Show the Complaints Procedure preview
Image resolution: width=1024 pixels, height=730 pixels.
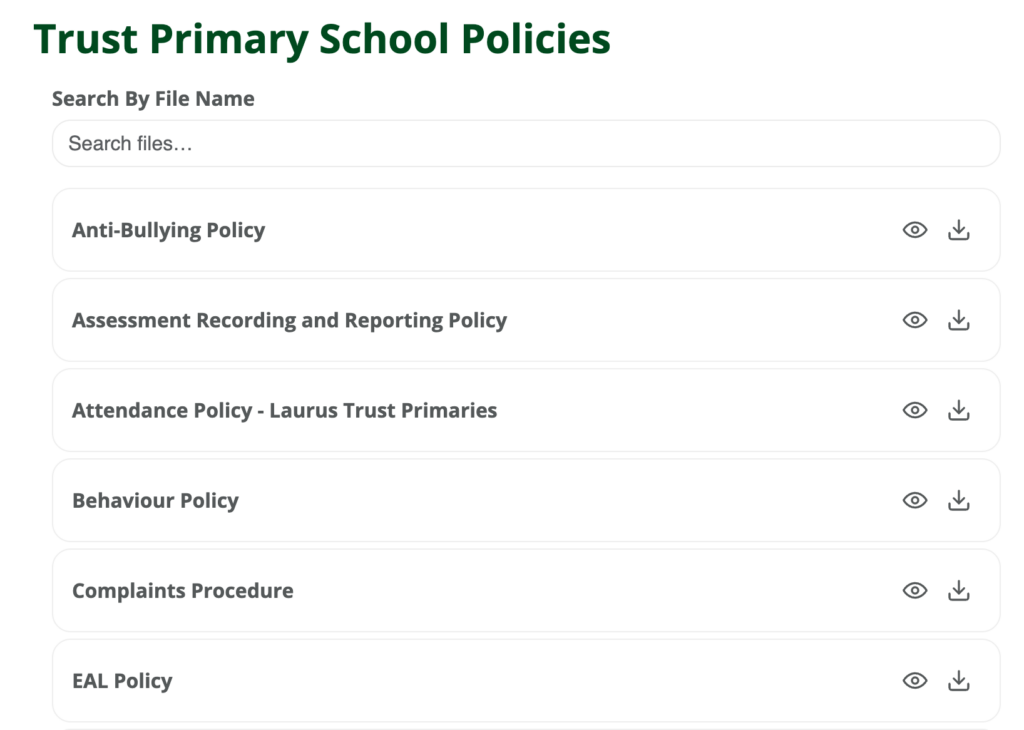916,590
